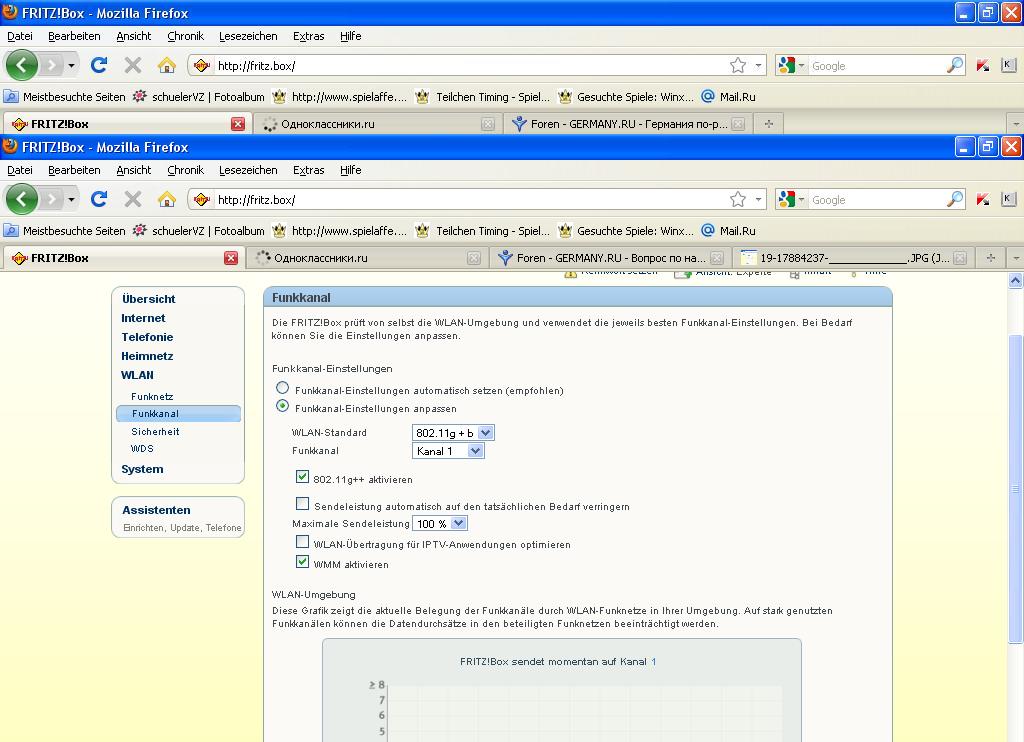Click the Kaspersky icon in background window toolbar
Image resolution: width=1024 pixels, height=742 pixels.
pos(982,65)
